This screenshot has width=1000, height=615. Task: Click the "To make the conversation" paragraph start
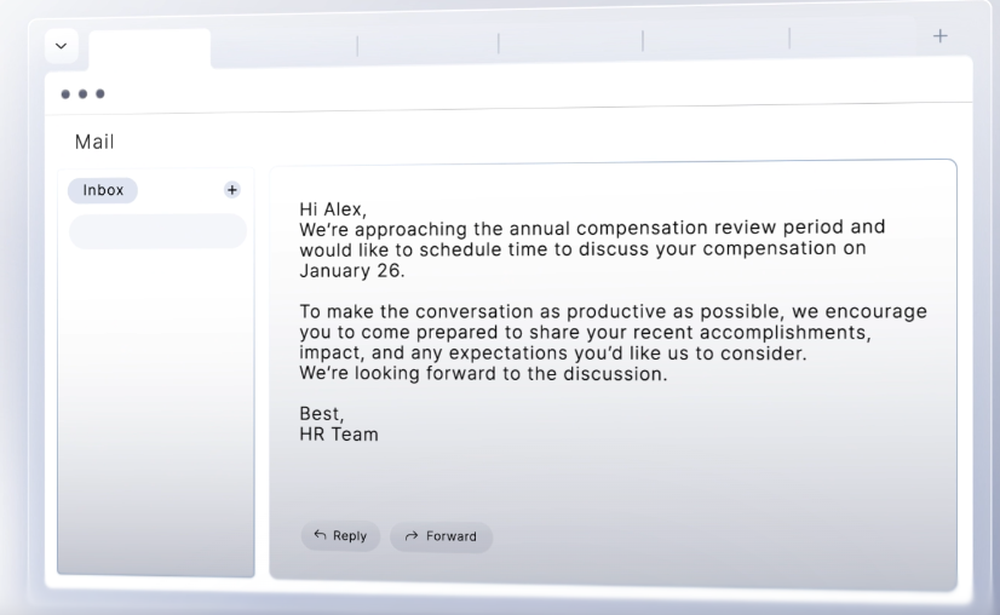pos(402,312)
